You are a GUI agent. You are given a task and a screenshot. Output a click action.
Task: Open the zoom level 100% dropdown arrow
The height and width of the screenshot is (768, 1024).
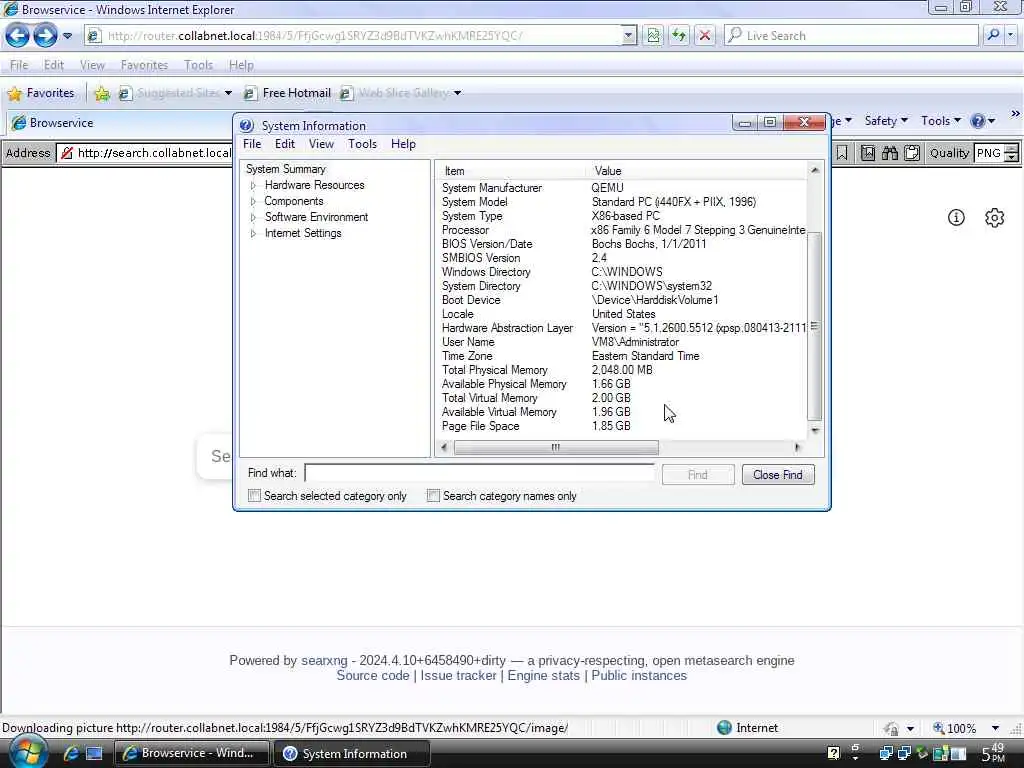995,728
